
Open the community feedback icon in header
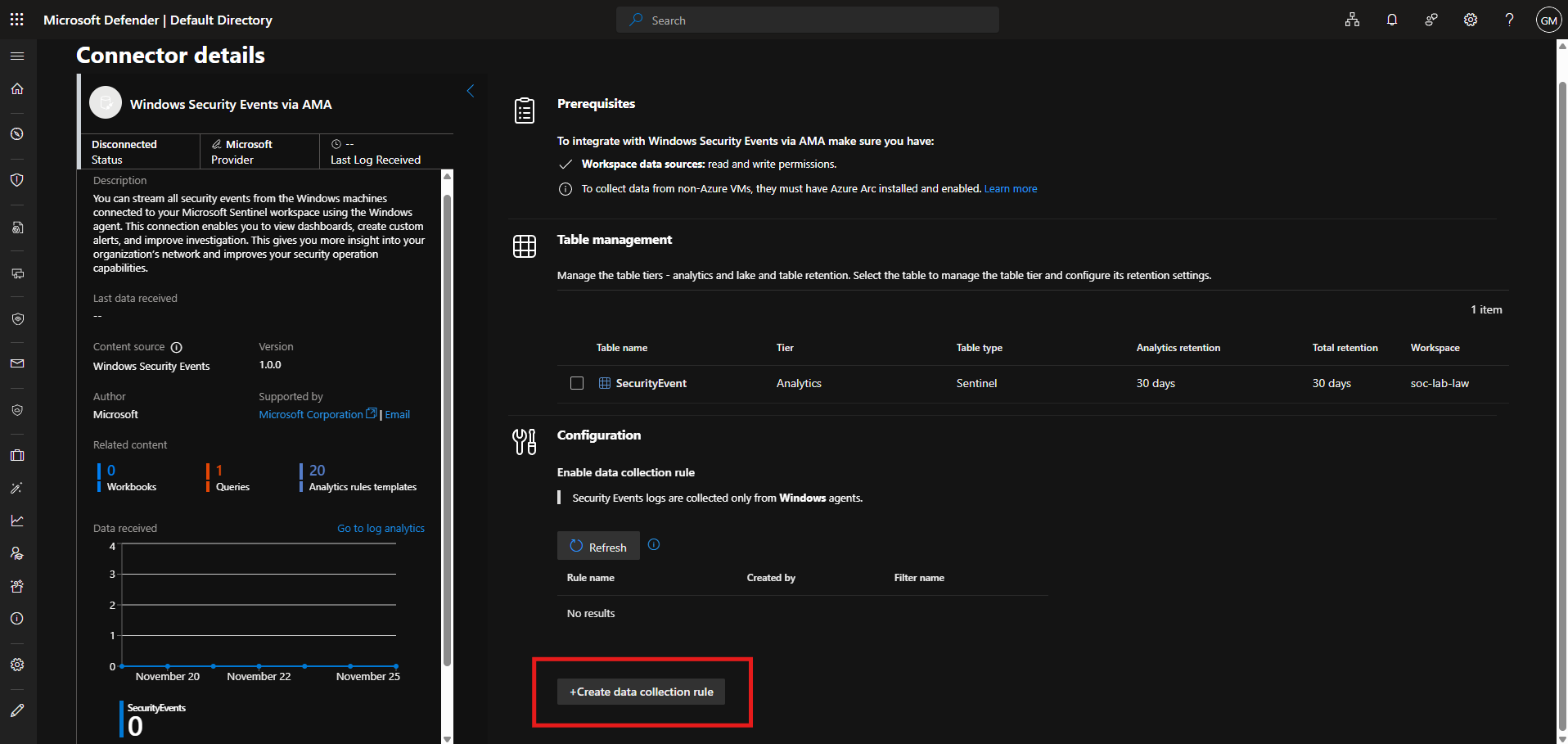pyautogui.click(x=1431, y=20)
